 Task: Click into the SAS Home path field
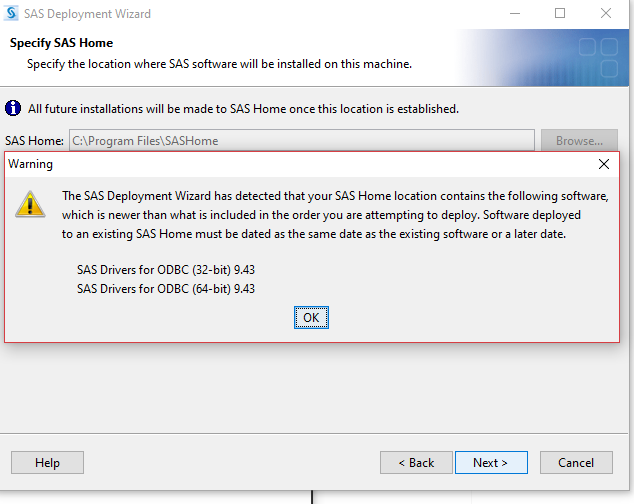pos(300,141)
